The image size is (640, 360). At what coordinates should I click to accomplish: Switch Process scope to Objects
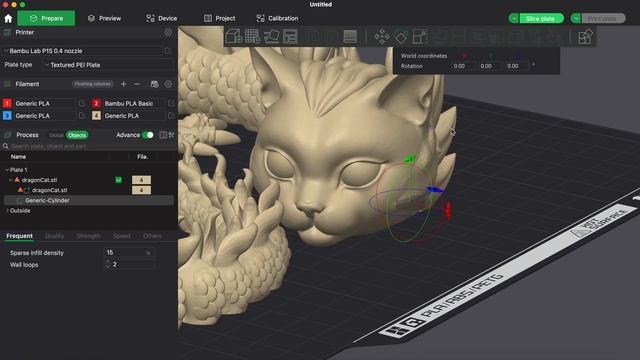point(77,135)
